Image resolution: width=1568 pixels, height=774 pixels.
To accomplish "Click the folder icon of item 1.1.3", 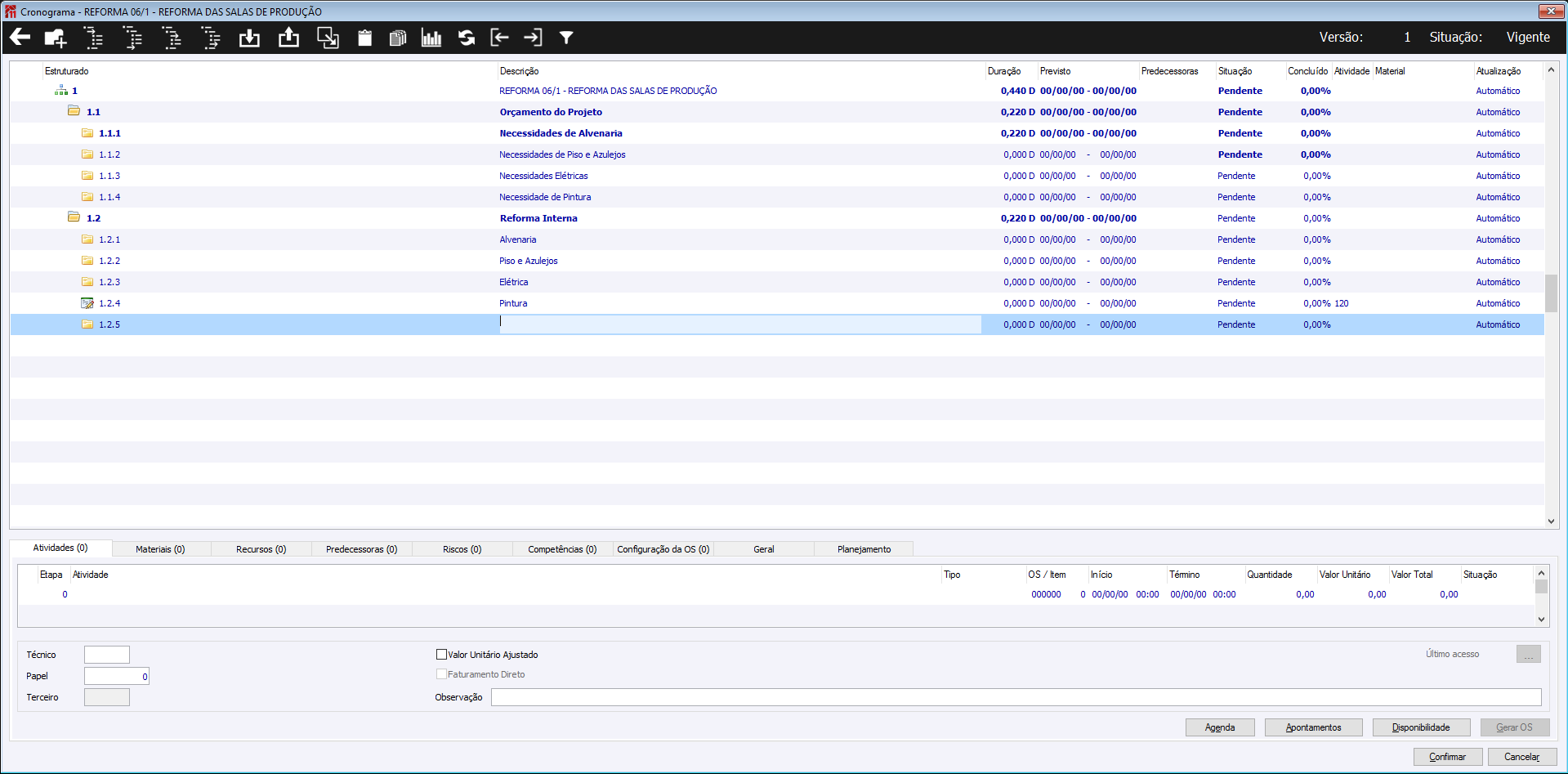I will pyautogui.click(x=87, y=175).
